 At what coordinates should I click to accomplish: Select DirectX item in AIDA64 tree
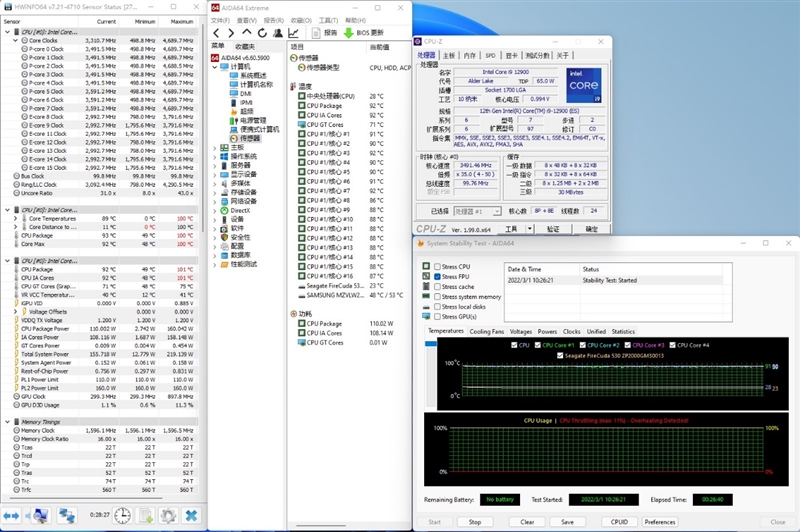(240, 210)
